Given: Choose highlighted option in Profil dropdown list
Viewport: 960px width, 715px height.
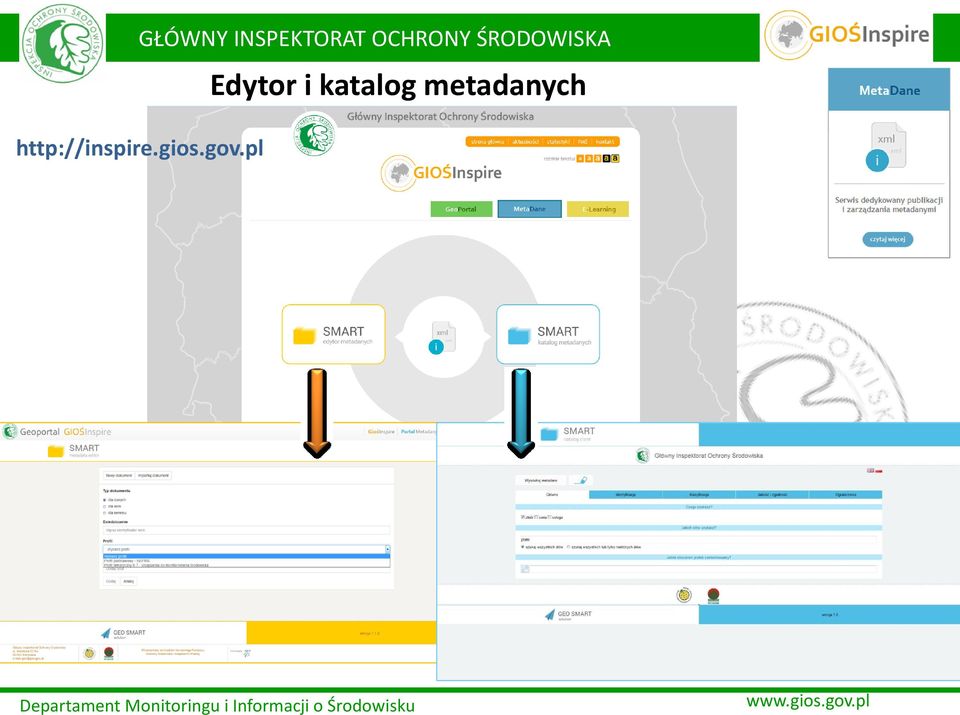Looking at the screenshot, I should pyautogui.click(x=246, y=556).
